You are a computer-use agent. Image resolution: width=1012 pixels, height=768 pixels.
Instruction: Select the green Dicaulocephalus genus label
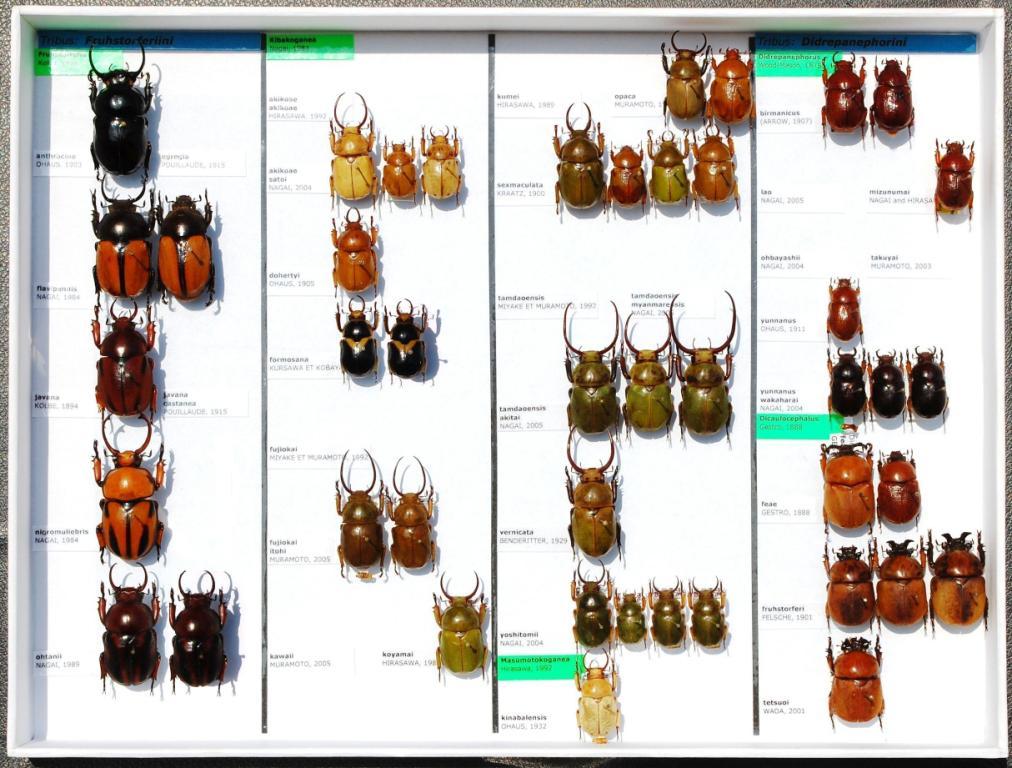[x=798, y=424]
